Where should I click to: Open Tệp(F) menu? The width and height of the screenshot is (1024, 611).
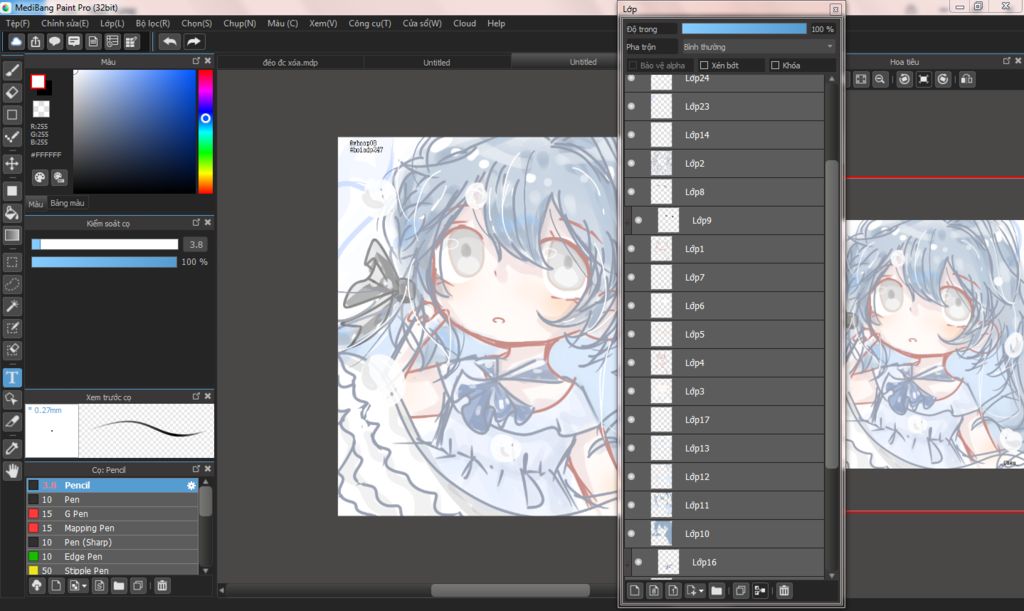18,23
